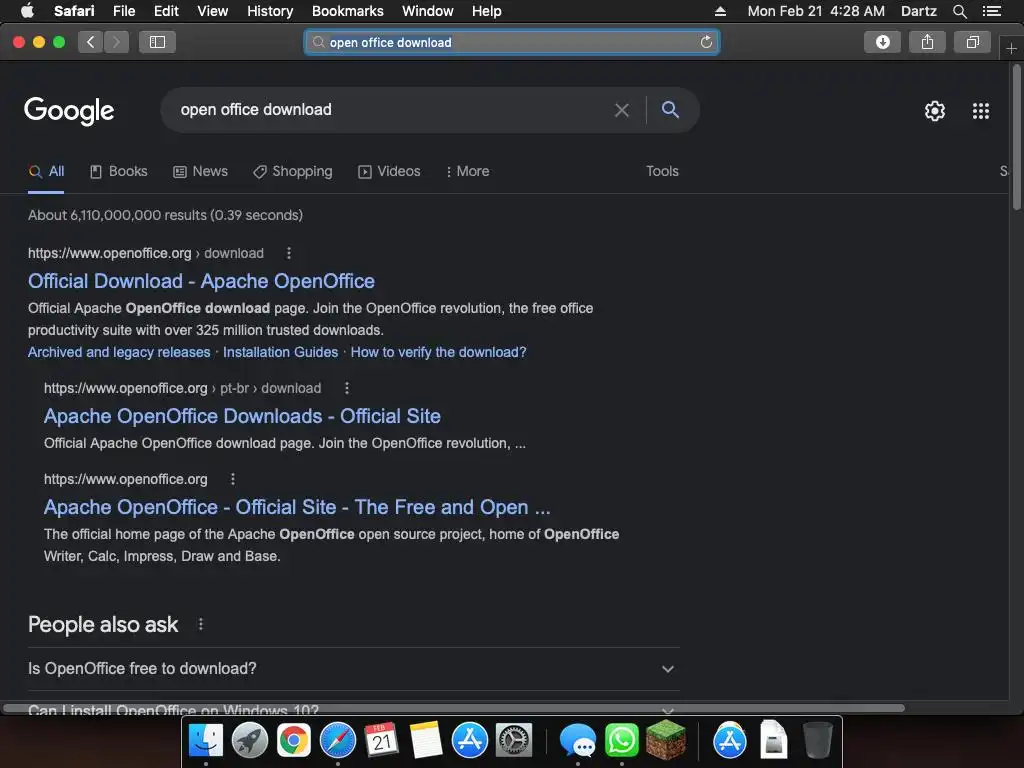Screen dimensions: 1024x768
Task: Open the Safari File menu
Action: pyautogui.click(x=123, y=11)
